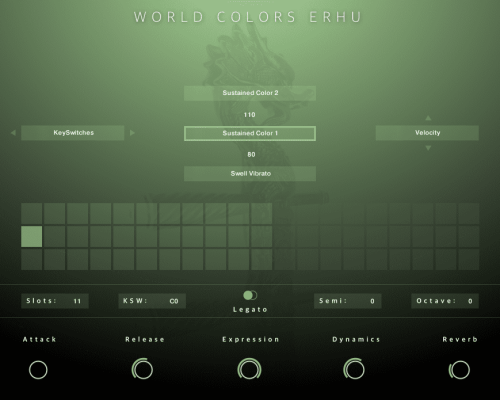Select the first slot in the bottom row

32,259
